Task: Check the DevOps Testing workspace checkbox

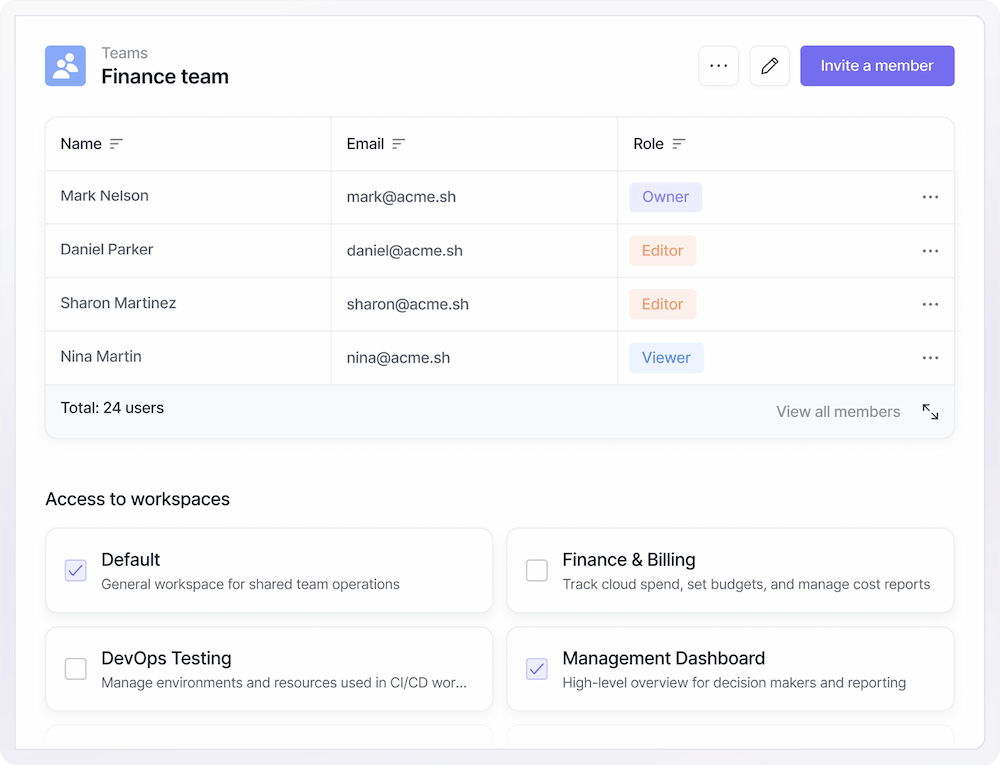Action: click(x=76, y=669)
